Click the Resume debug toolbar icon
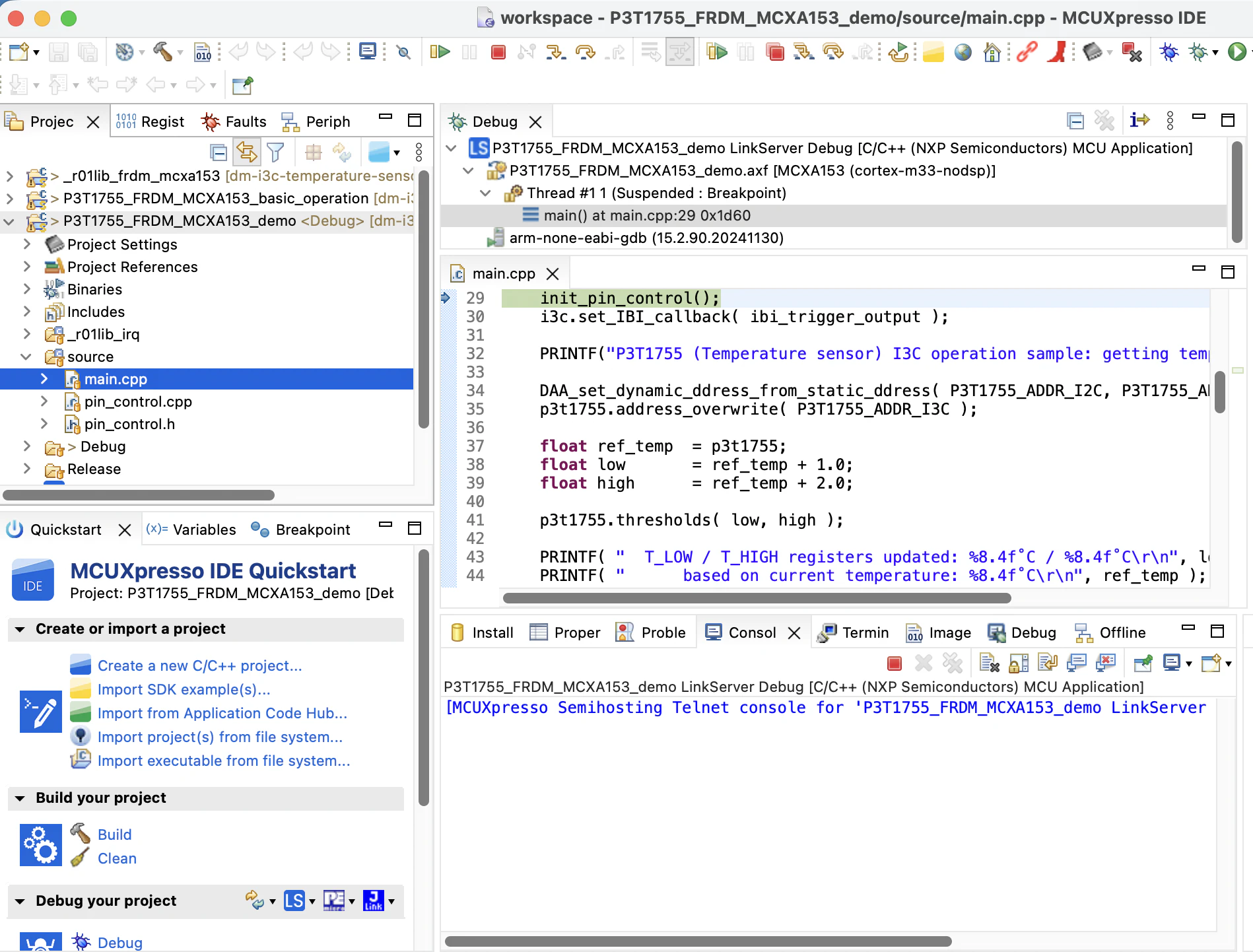This screenshot has height=952, width=1253. (440, 51)
